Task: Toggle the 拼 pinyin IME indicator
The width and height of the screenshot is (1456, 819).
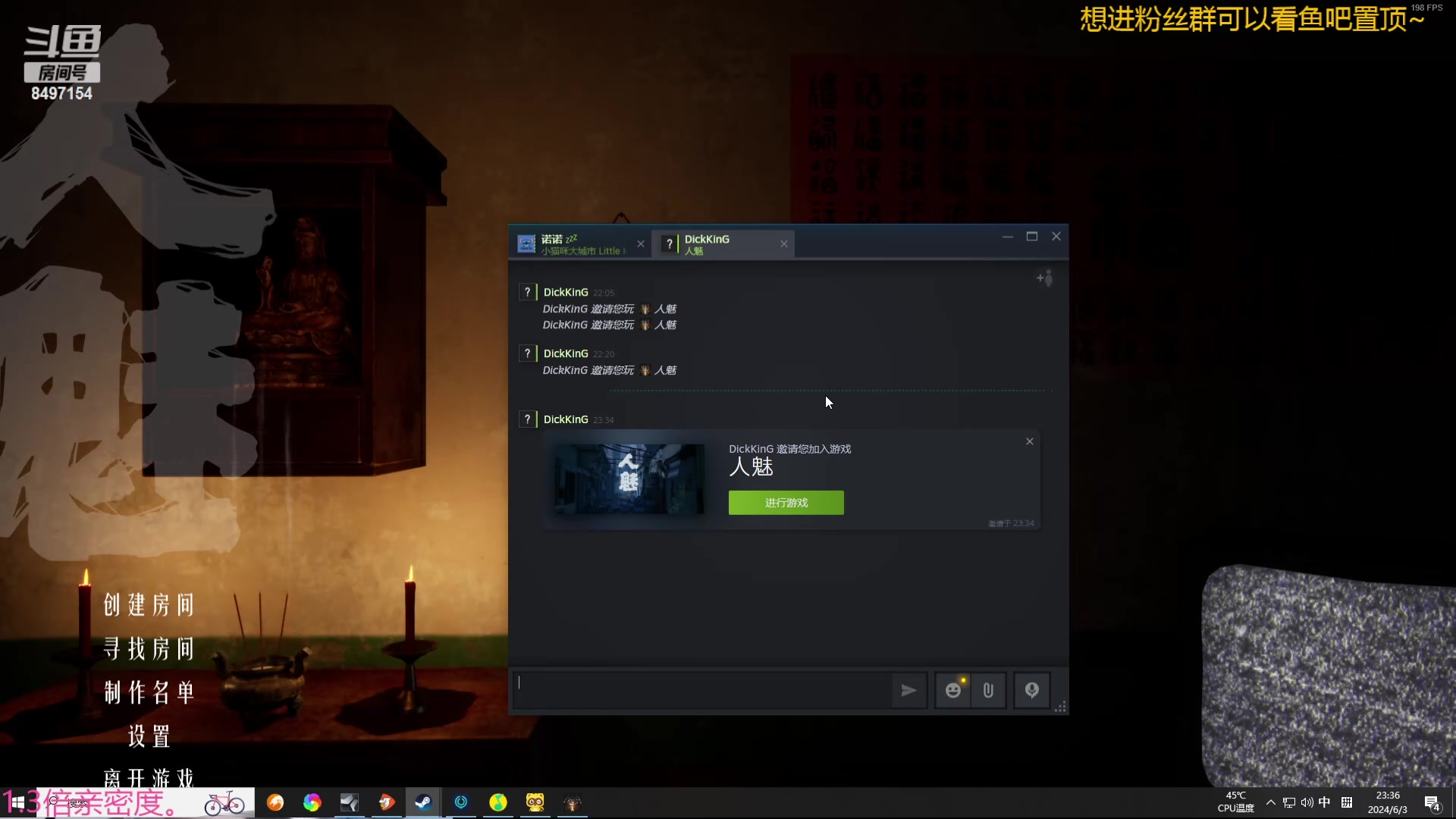Action: click(x=1347, y=802)
